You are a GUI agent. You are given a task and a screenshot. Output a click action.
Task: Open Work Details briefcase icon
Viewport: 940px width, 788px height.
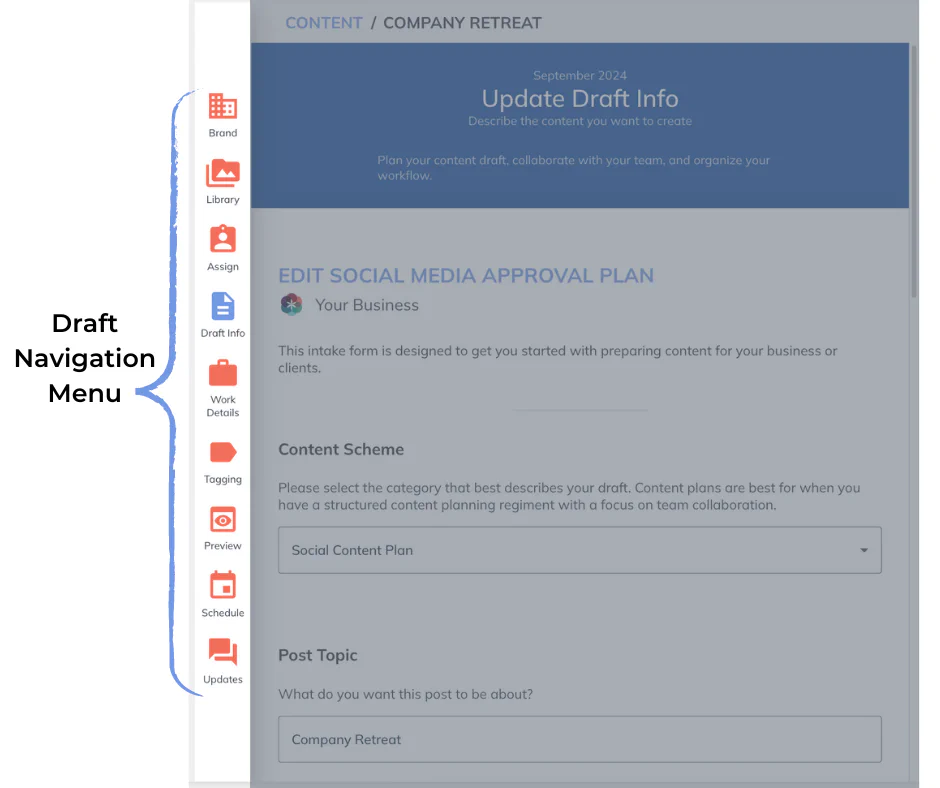[222, 374]
